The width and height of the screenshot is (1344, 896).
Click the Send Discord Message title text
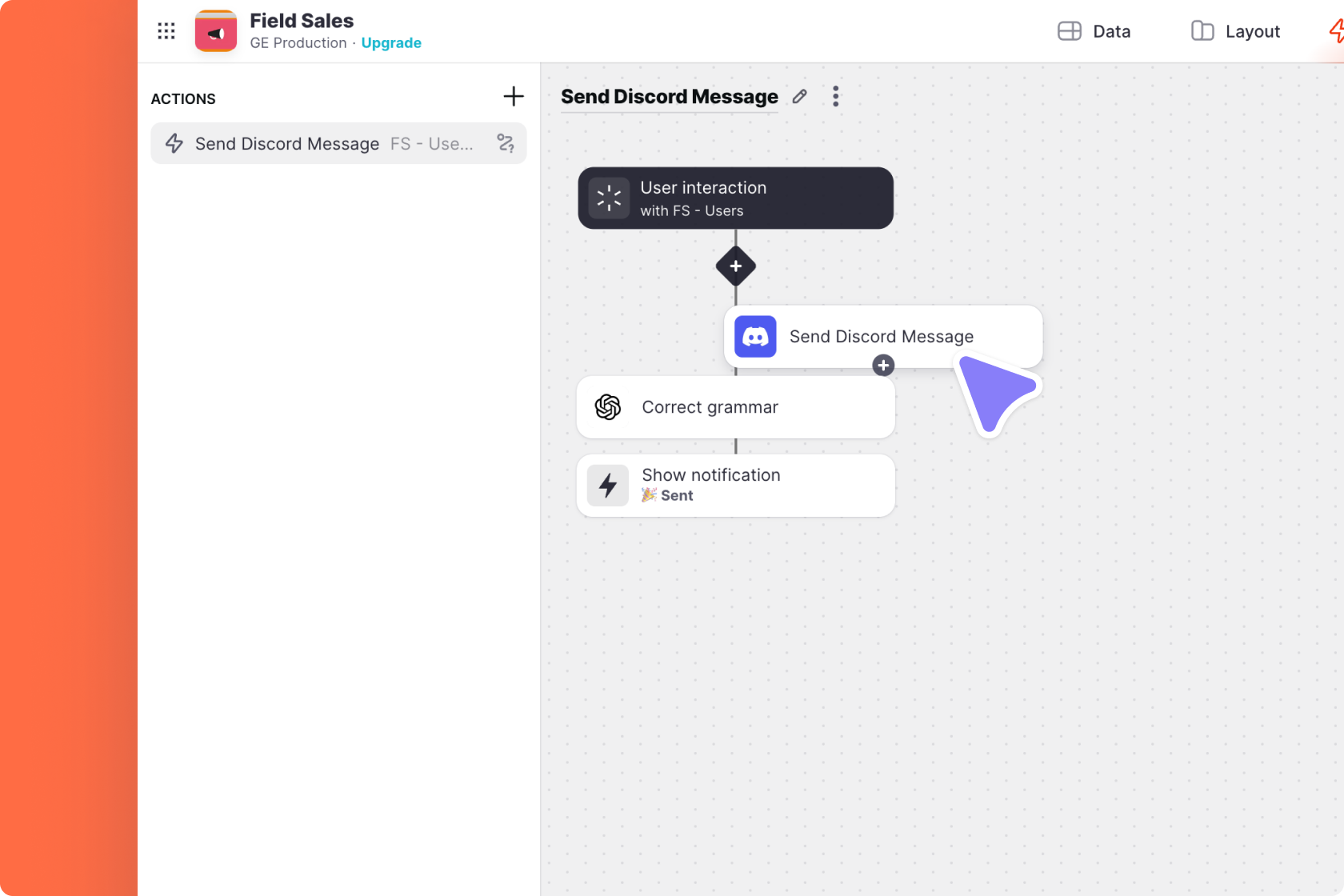pyautogui.click(x=669, y=97)
